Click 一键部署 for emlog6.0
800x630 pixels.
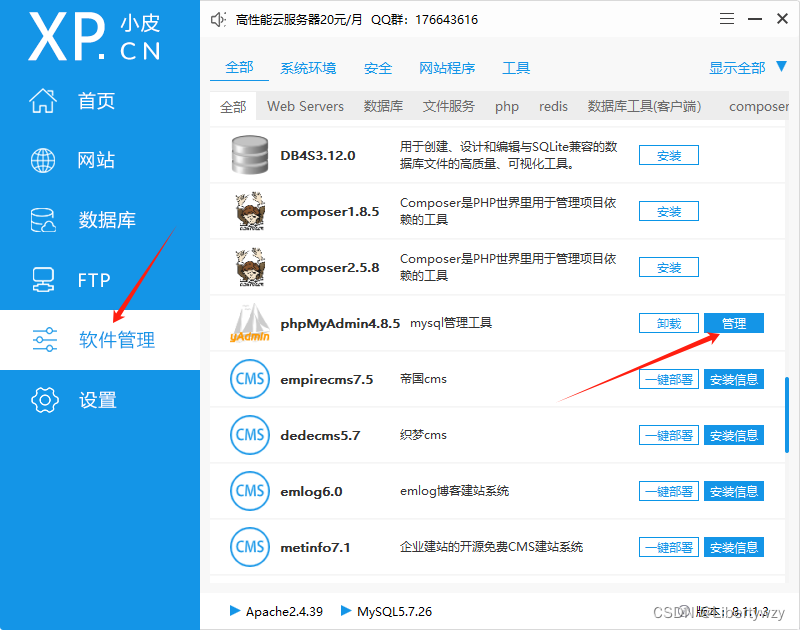tap(668, 491)
